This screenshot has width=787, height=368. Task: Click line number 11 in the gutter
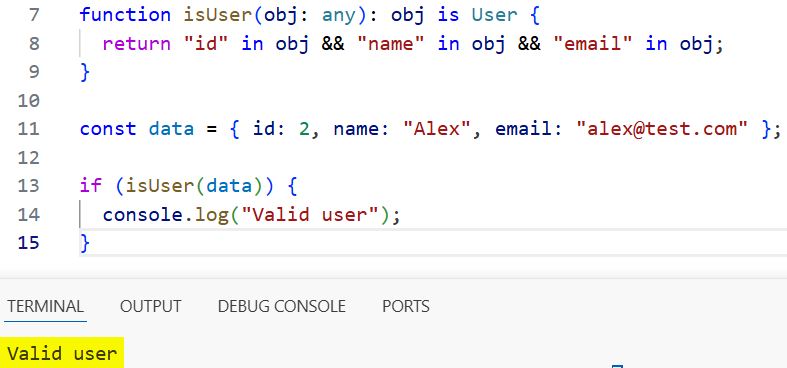click(x=28, y=129)
